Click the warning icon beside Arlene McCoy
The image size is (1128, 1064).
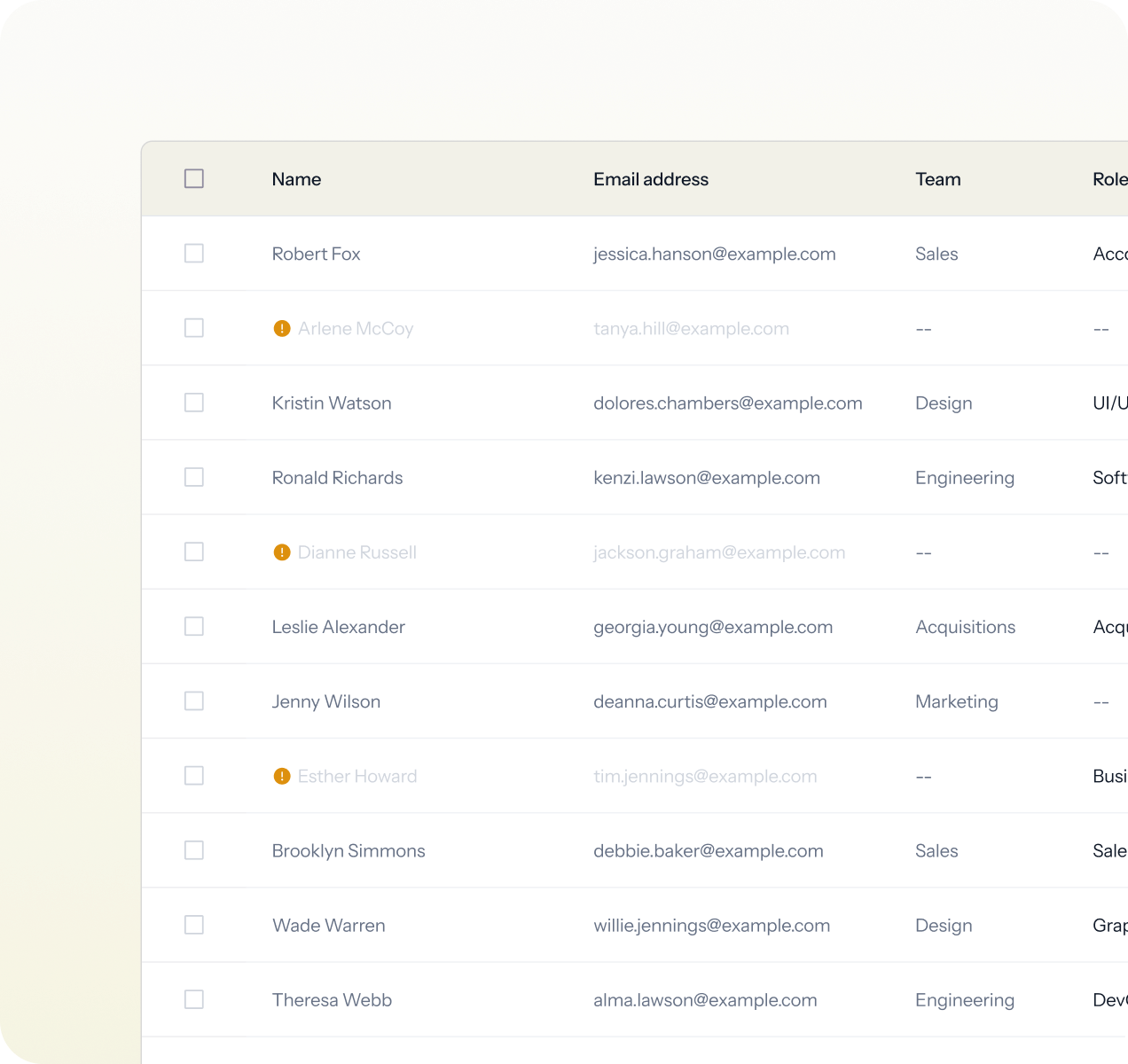pyautogui.click(x=282, y=328)
